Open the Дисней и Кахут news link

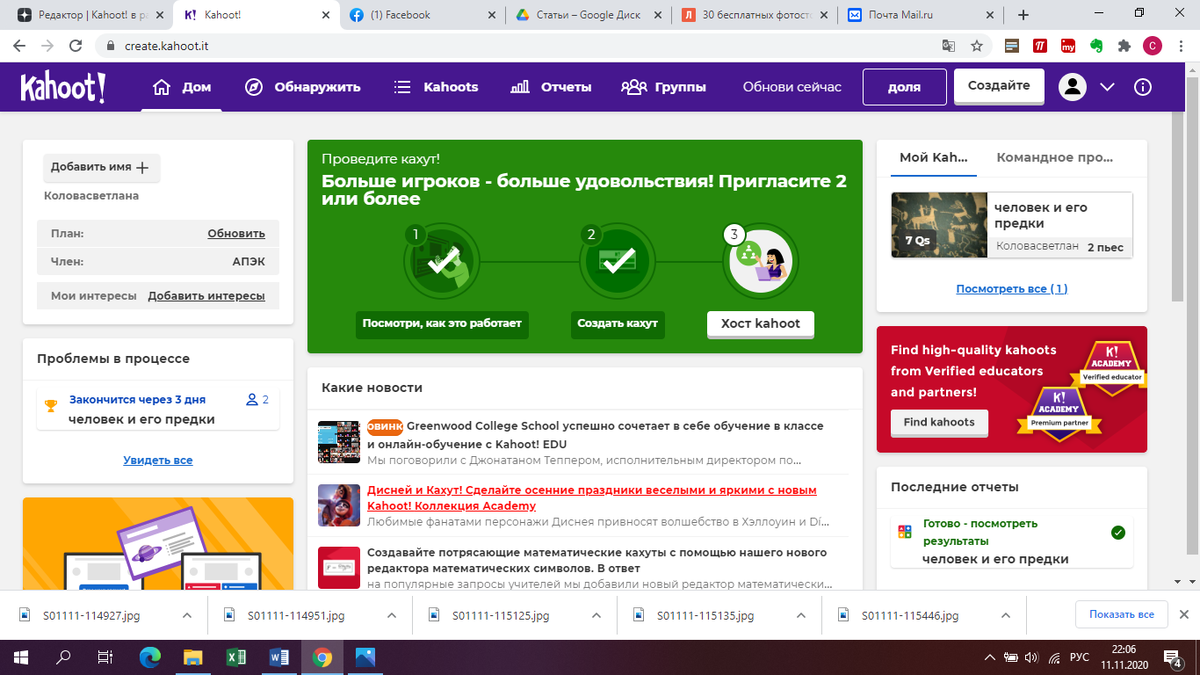pos(591,498)
